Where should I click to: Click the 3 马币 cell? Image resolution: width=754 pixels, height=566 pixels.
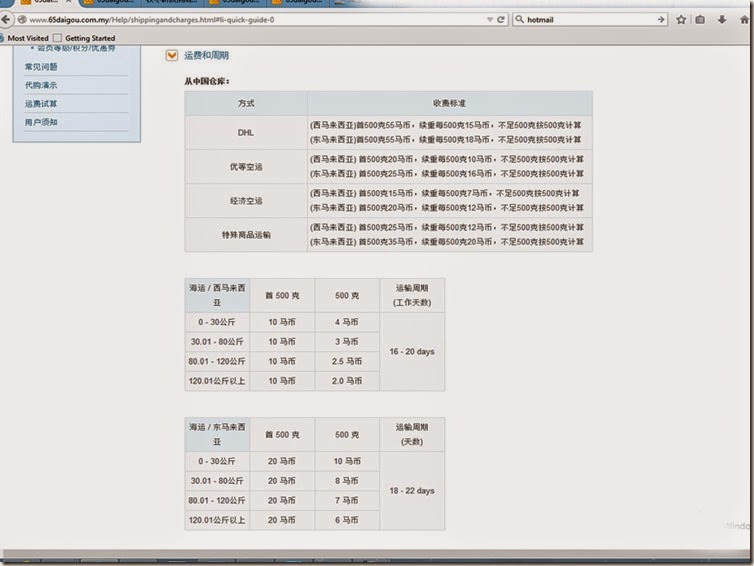347,341
